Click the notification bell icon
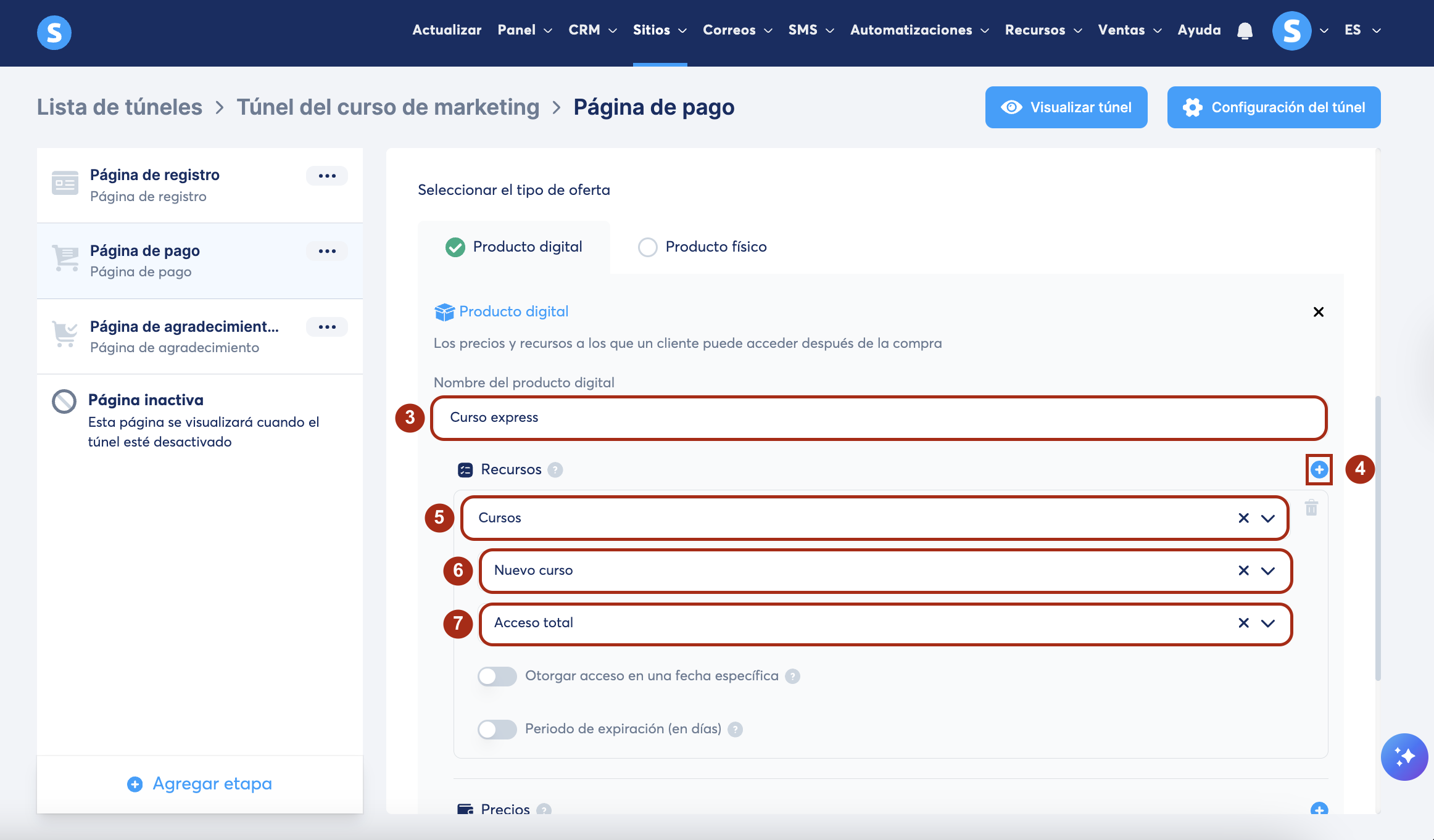1434x840 pixels. click(1245, 30)
